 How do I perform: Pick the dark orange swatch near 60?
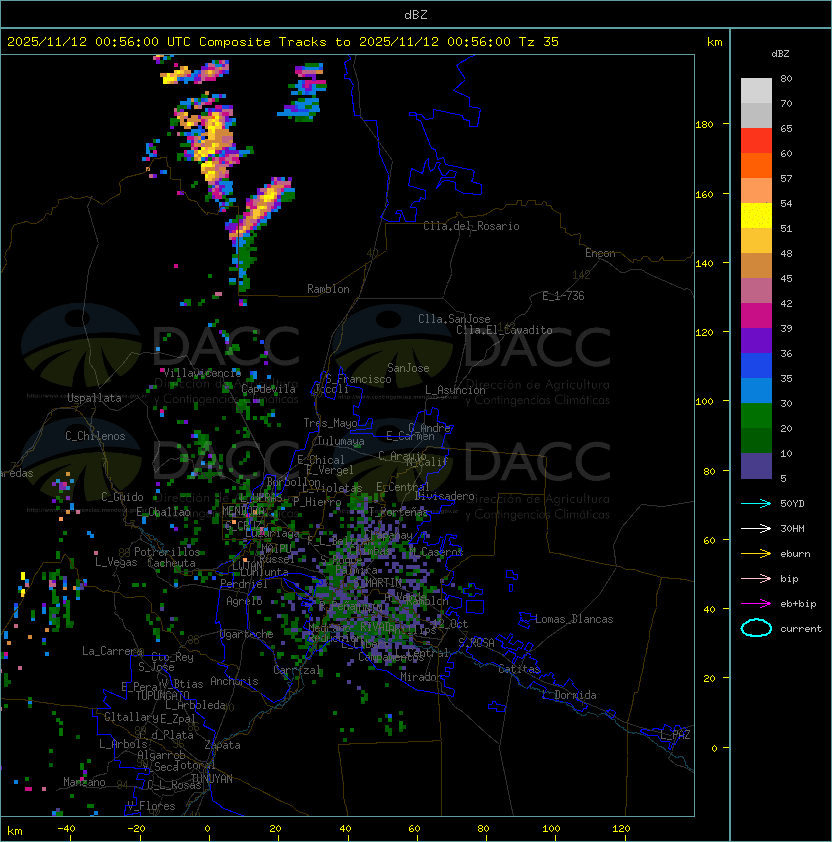coord(756,165)
